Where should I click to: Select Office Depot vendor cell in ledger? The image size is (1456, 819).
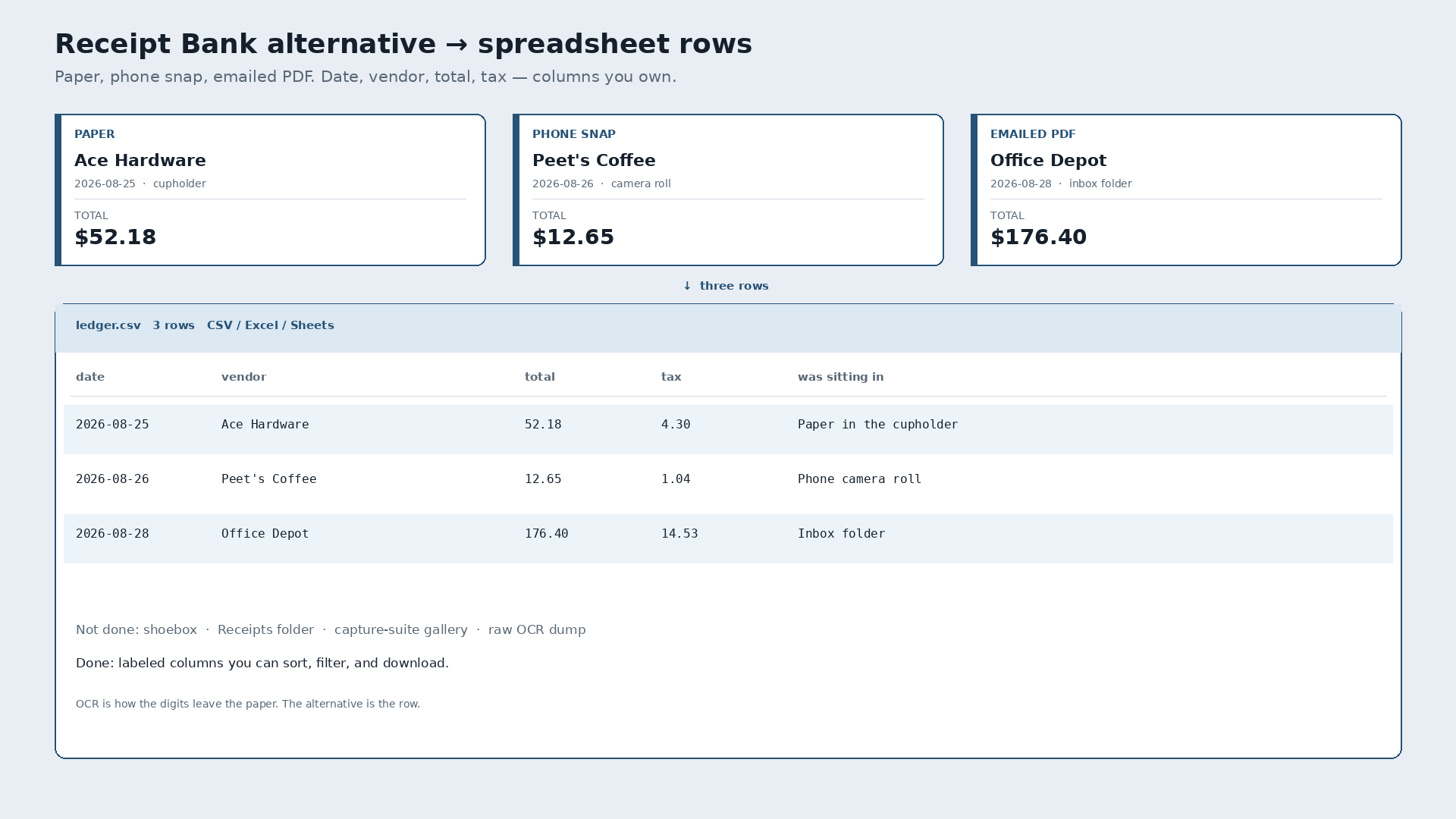265,534
